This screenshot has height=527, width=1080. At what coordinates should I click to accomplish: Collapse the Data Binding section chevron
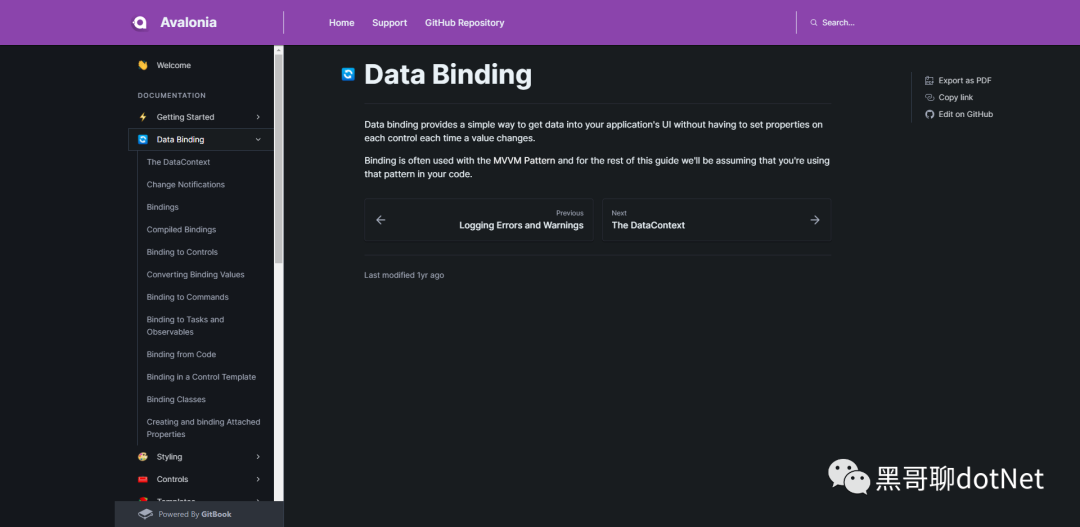(x=258, y=140)
